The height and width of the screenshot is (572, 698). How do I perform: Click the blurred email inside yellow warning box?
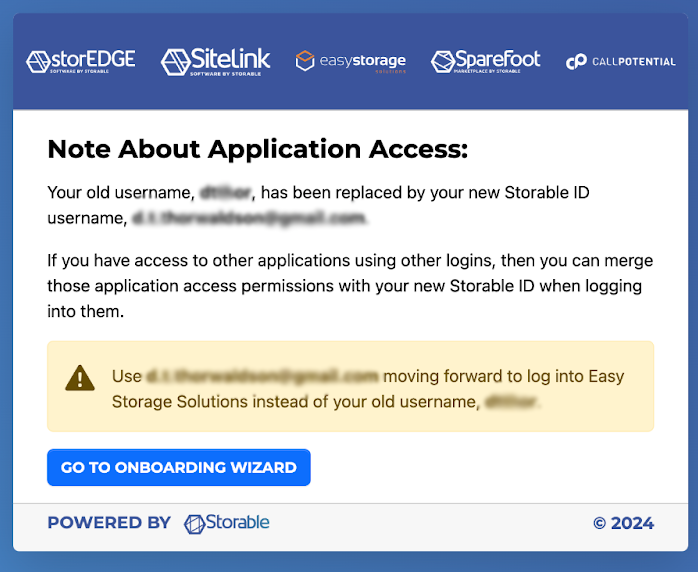pyautogui.click(x=262, y=377)
